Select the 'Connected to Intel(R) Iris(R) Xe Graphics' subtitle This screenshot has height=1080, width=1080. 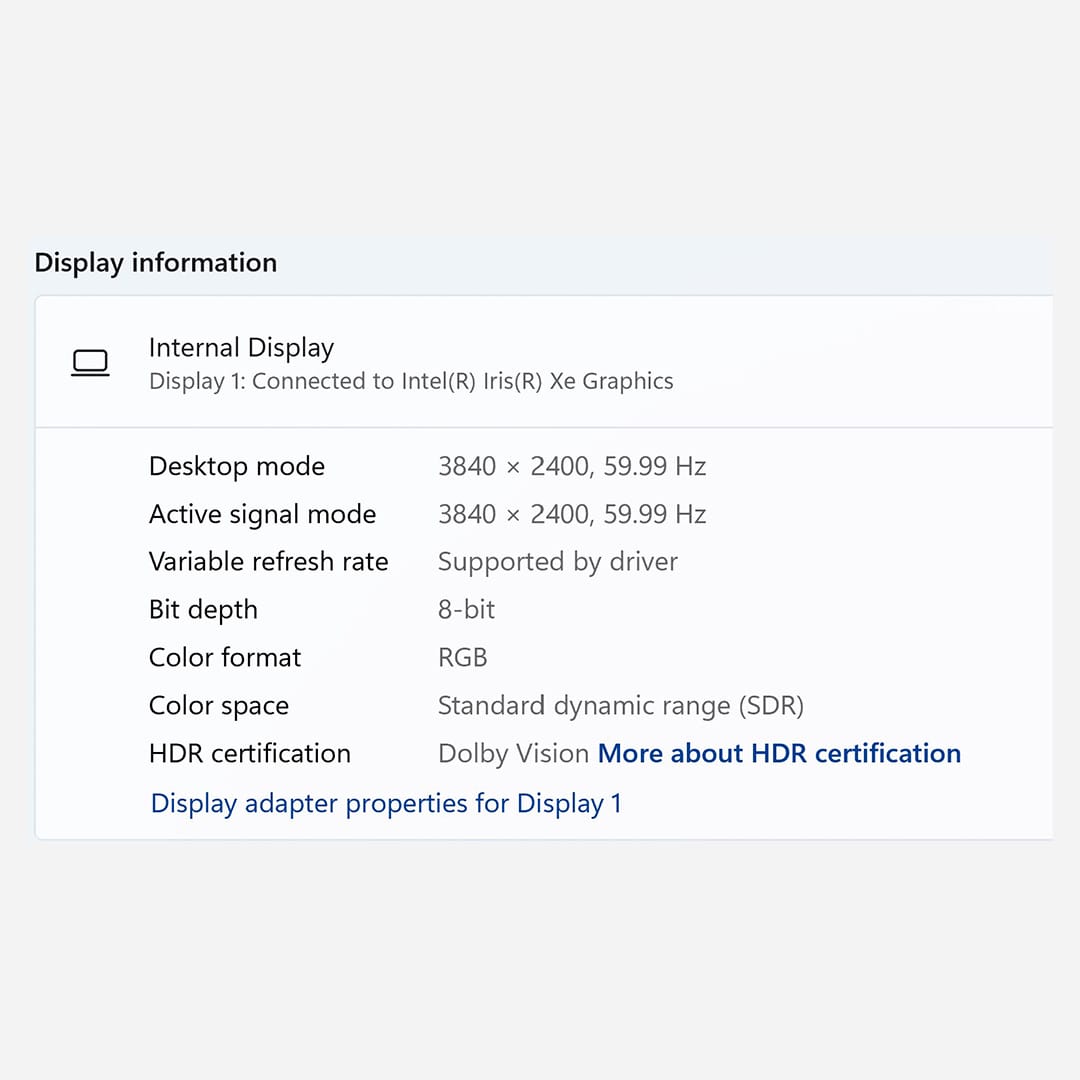click(411, 381)
